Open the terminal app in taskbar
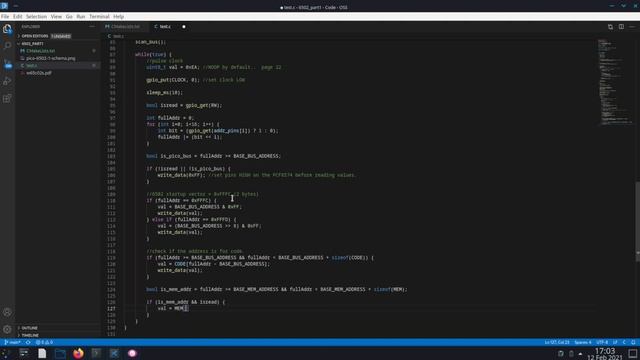This screenshot has width=640, height=360. pos(96,353)
